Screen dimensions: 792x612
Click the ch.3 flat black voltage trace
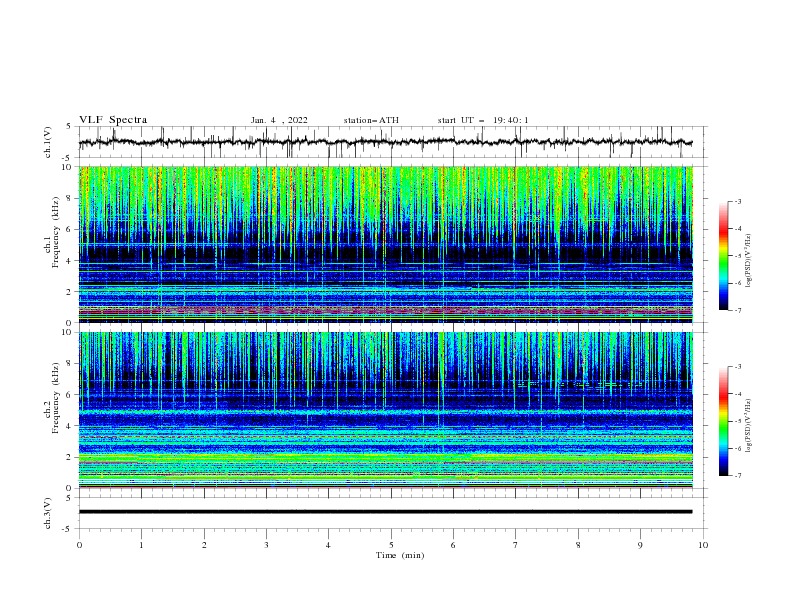pos(385,512)
